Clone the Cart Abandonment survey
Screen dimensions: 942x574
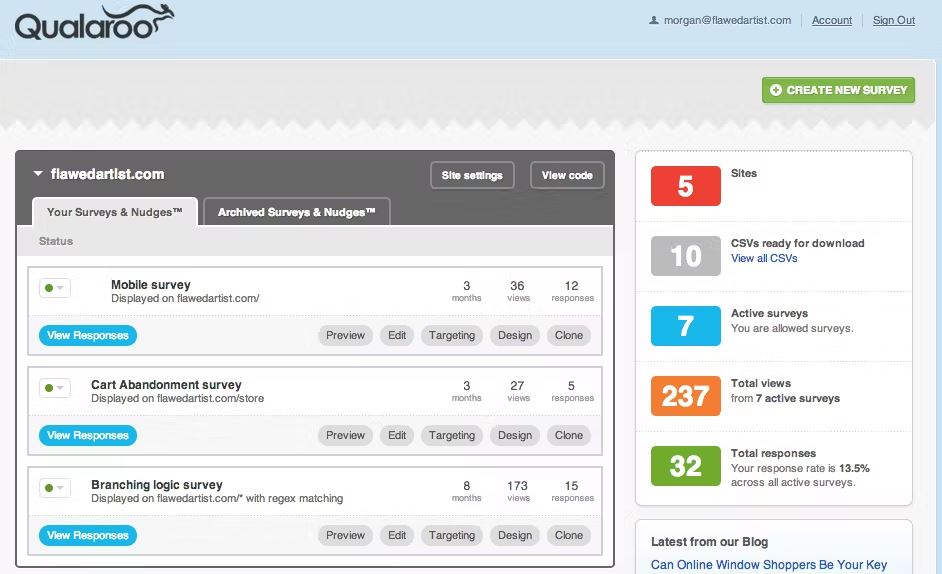pyautogui.click(x=569, y=435)
